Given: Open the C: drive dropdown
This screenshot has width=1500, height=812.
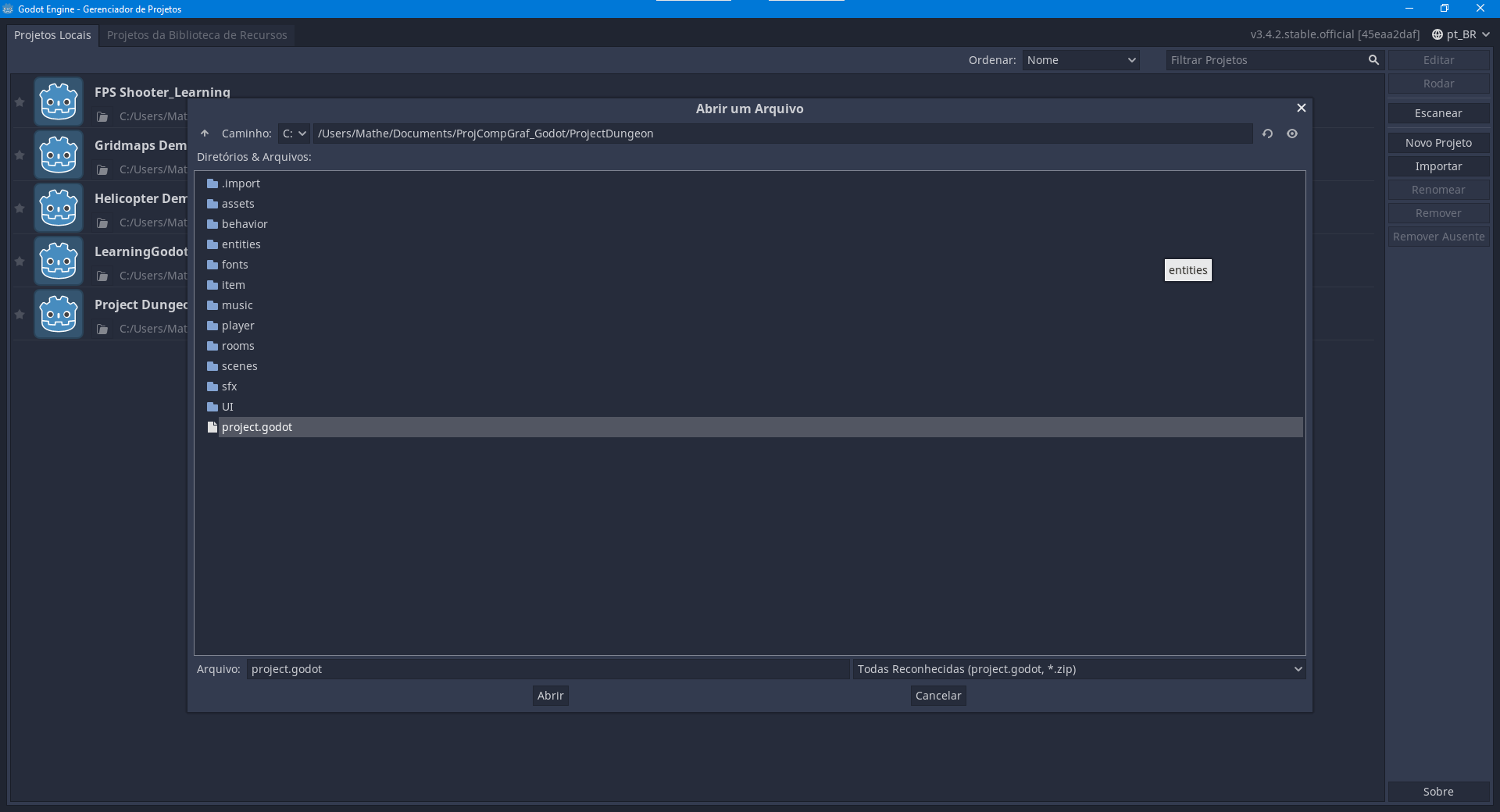Looking at the screenshot, I should (295, 134).
